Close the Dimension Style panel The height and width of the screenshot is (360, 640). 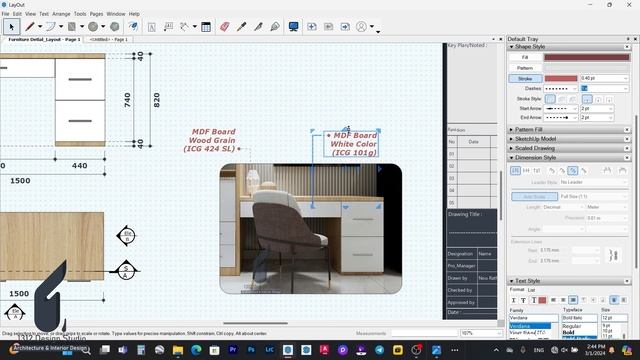[627, 158]
